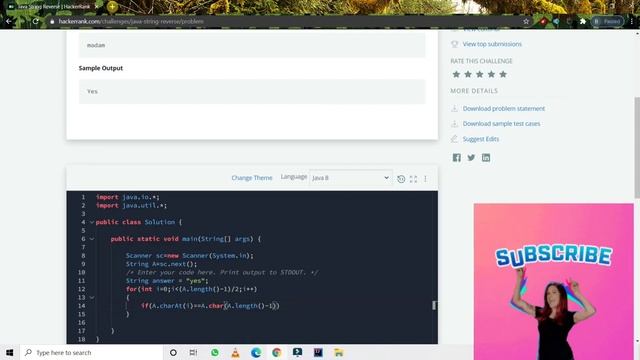Open VLC media player from taskbar
The height and width of the screenshot is (360, 640).
(x=236, y=352)
